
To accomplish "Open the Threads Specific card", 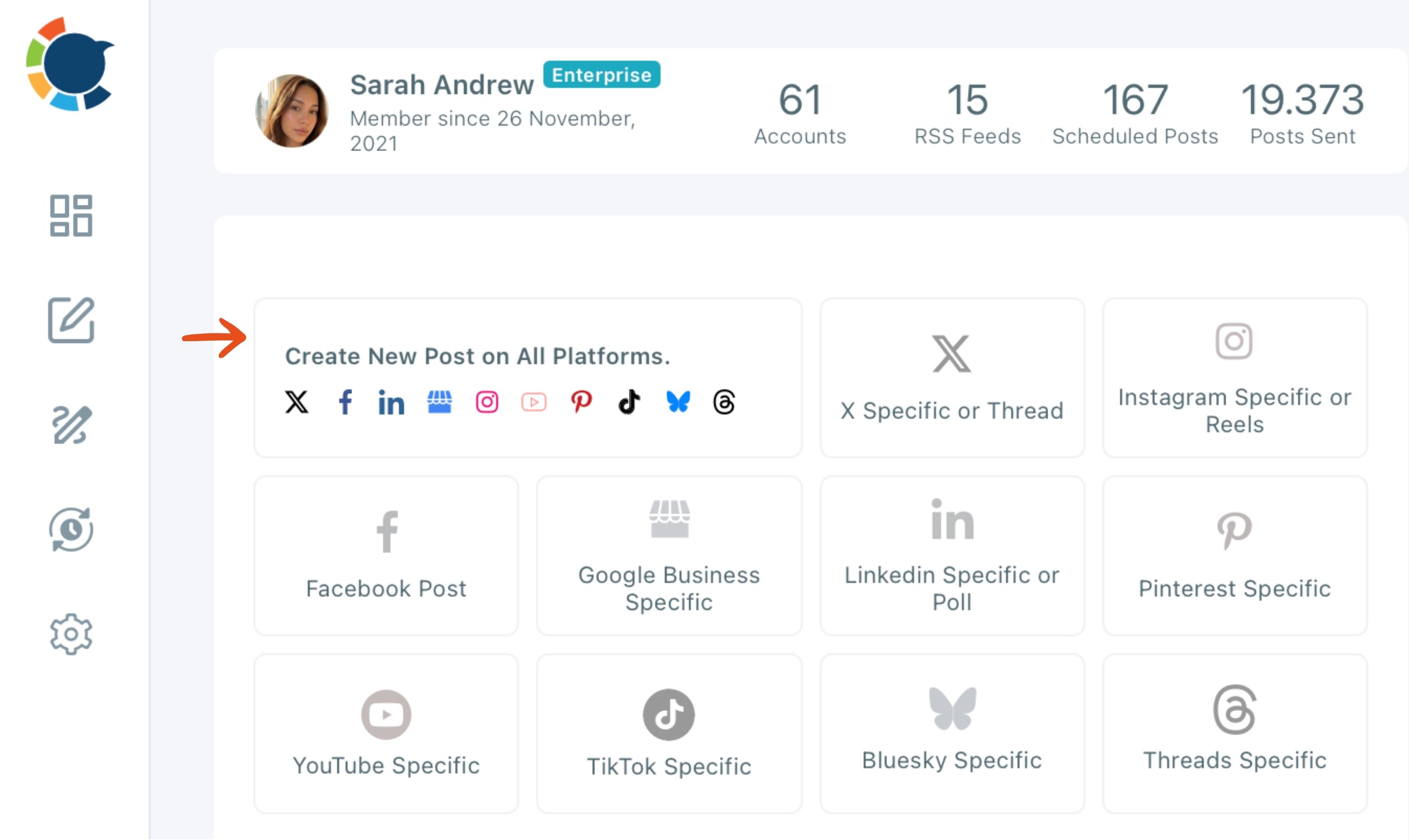I will click(1235, 733).
